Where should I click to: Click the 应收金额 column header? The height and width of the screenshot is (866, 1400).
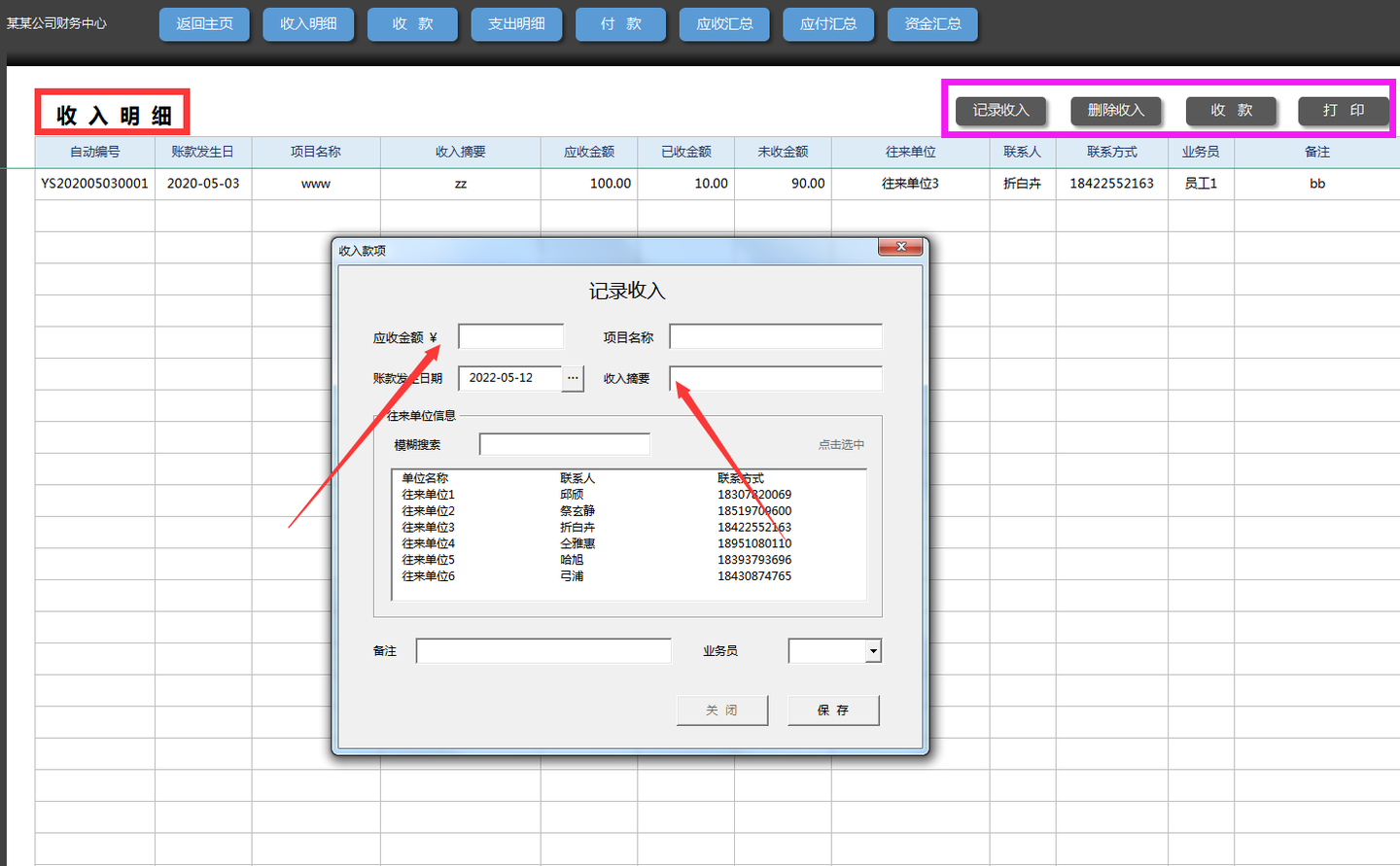click(x=589, y=152)
